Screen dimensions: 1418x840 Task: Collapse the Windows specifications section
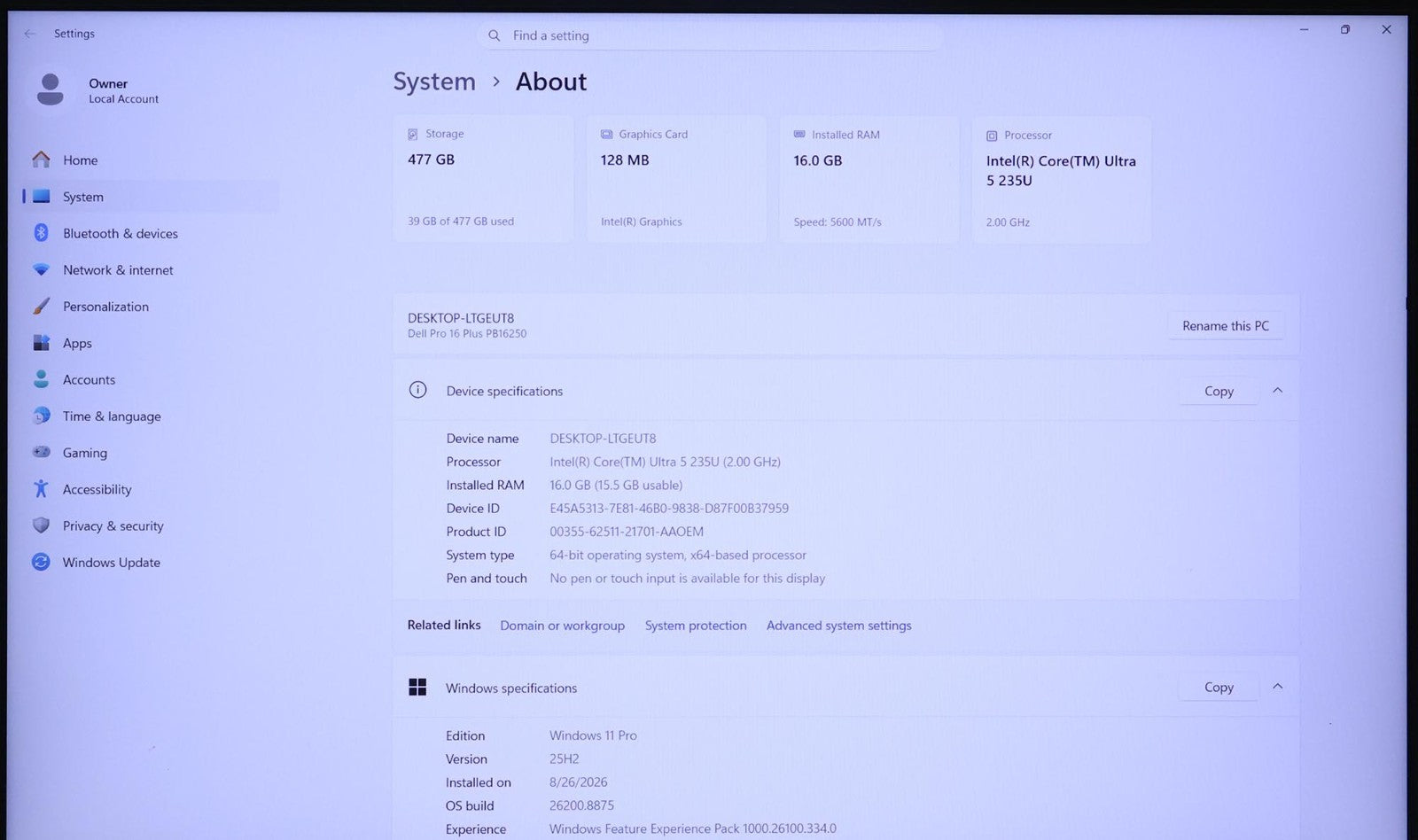(1277, 686)
